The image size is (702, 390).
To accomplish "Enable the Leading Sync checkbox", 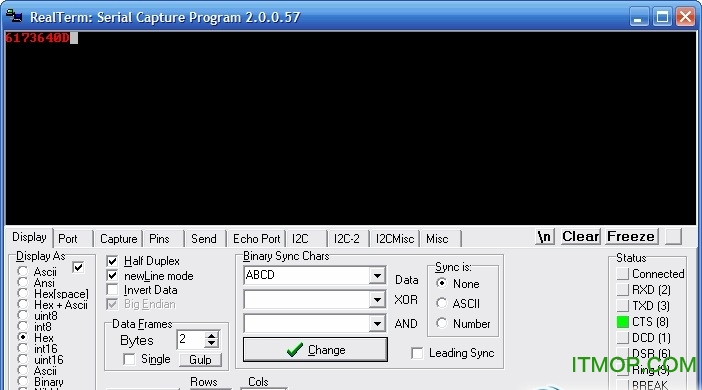I will tap(417, 353).
